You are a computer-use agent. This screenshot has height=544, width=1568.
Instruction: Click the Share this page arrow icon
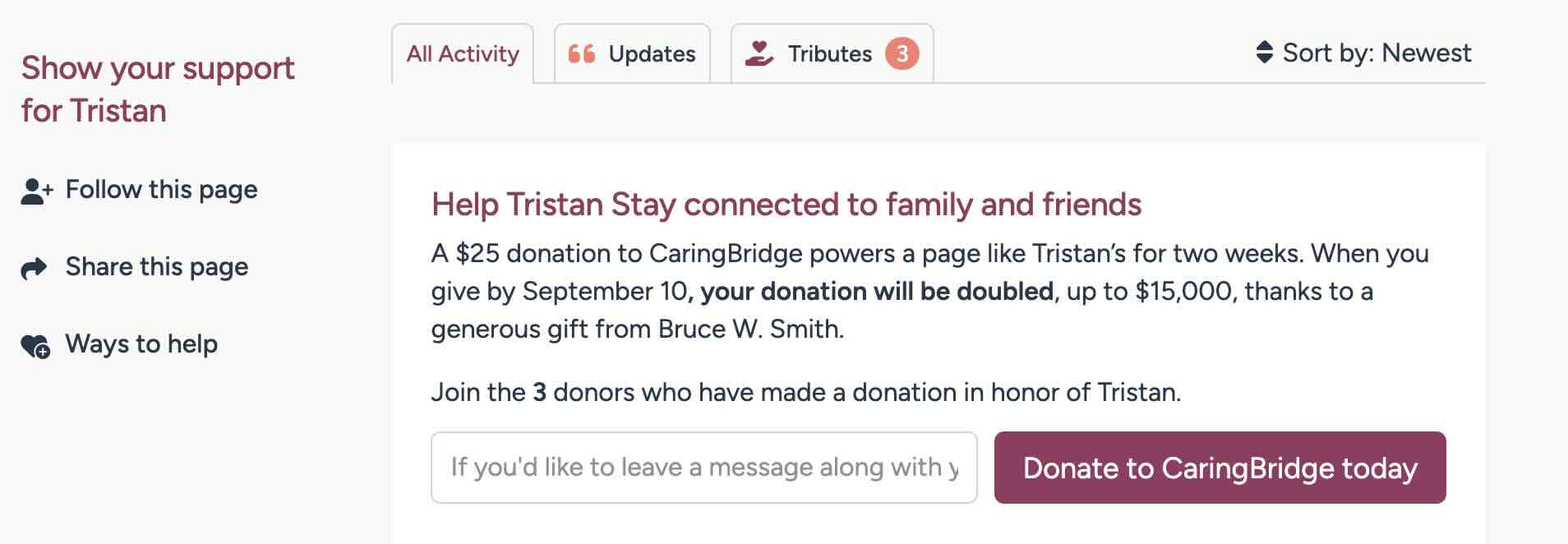point(35,268)
